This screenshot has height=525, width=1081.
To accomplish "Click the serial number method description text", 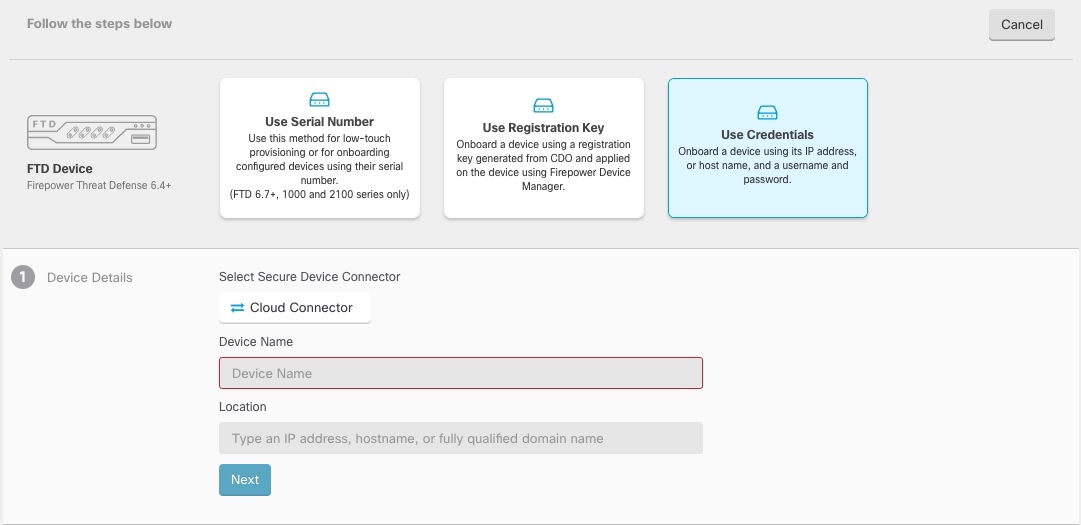I will coord(319,165).
